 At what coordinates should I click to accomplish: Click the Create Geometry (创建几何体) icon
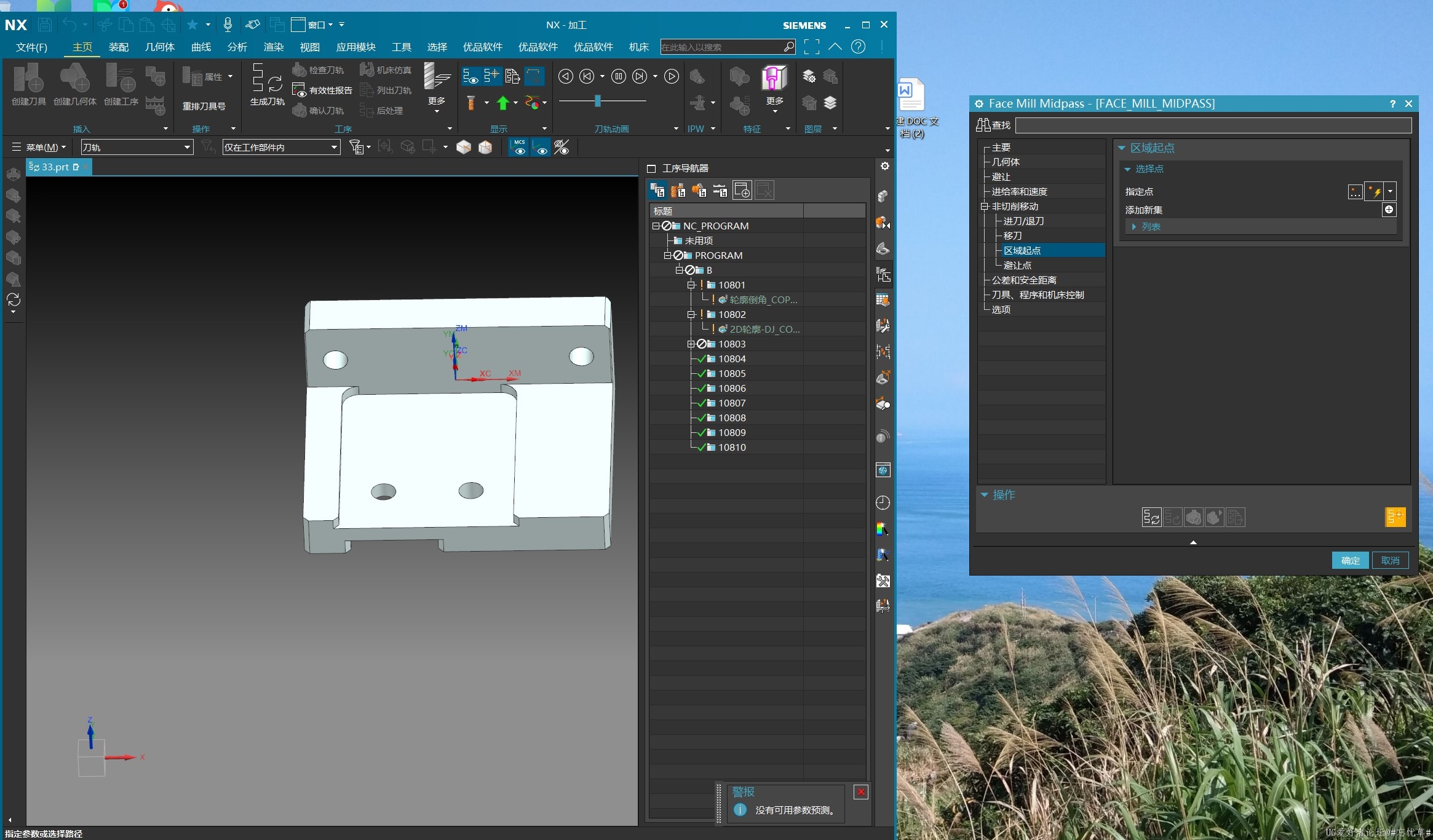click(x=74, y=78)
